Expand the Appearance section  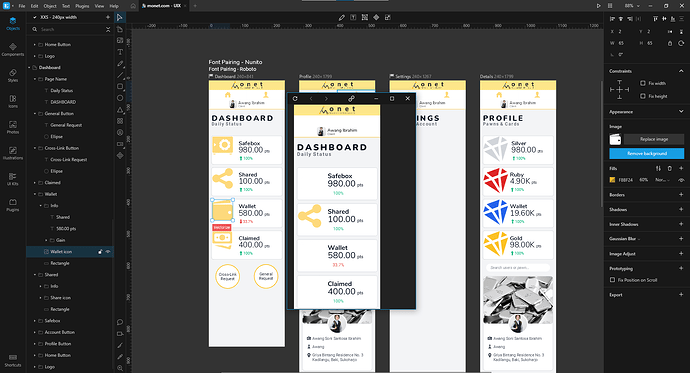681,112
